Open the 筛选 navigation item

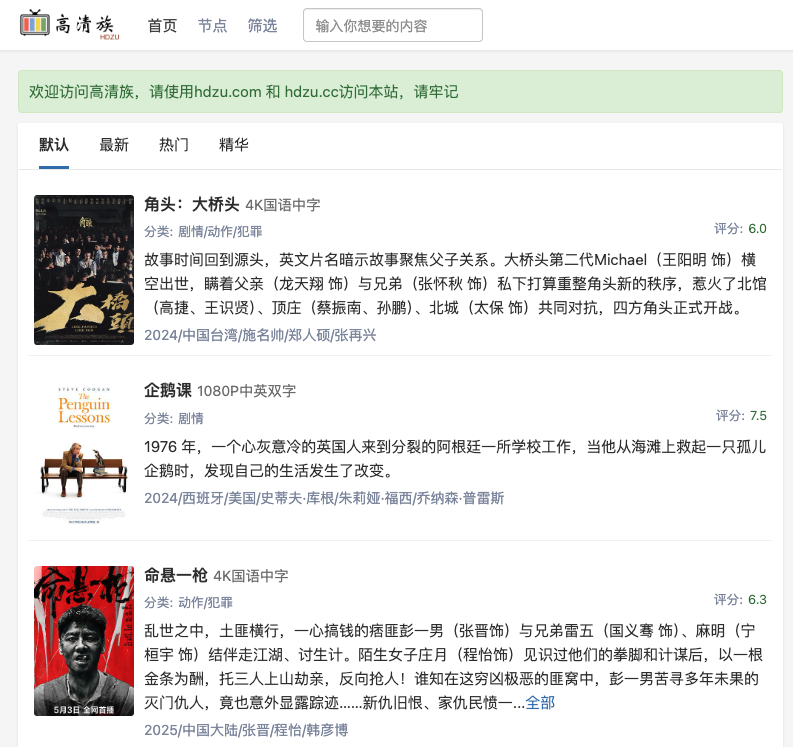tap(262, 26)
